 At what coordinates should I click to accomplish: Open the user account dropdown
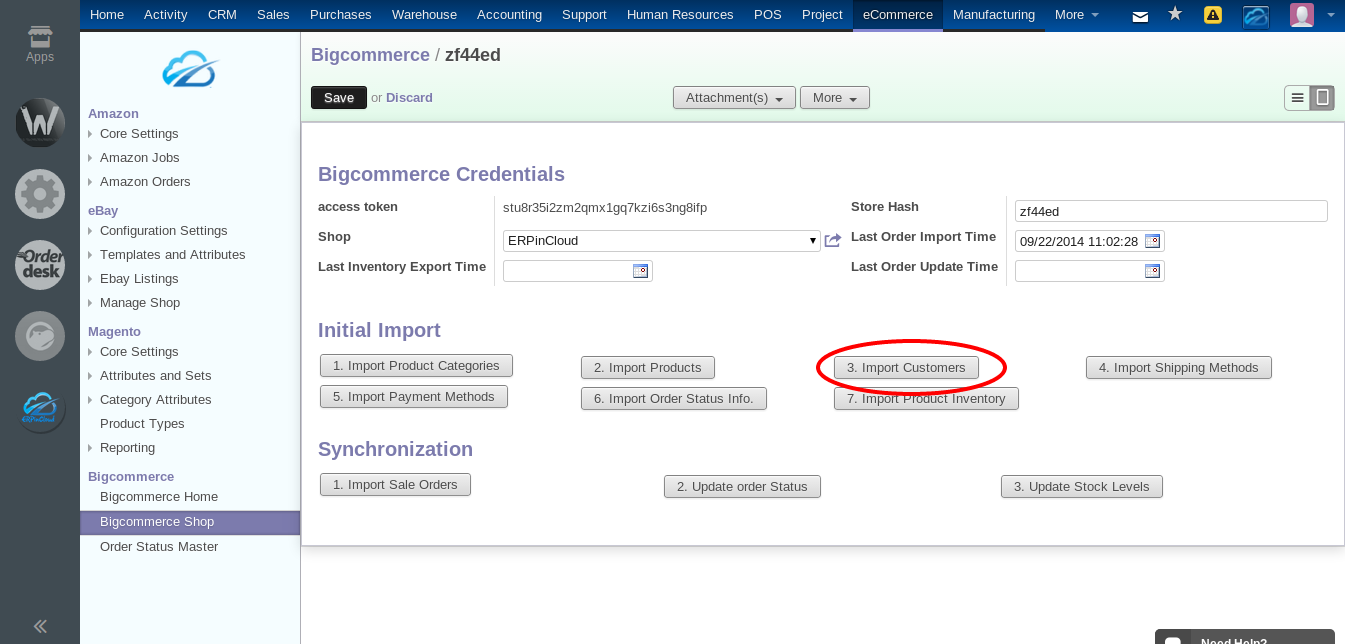click(1301, 15)
